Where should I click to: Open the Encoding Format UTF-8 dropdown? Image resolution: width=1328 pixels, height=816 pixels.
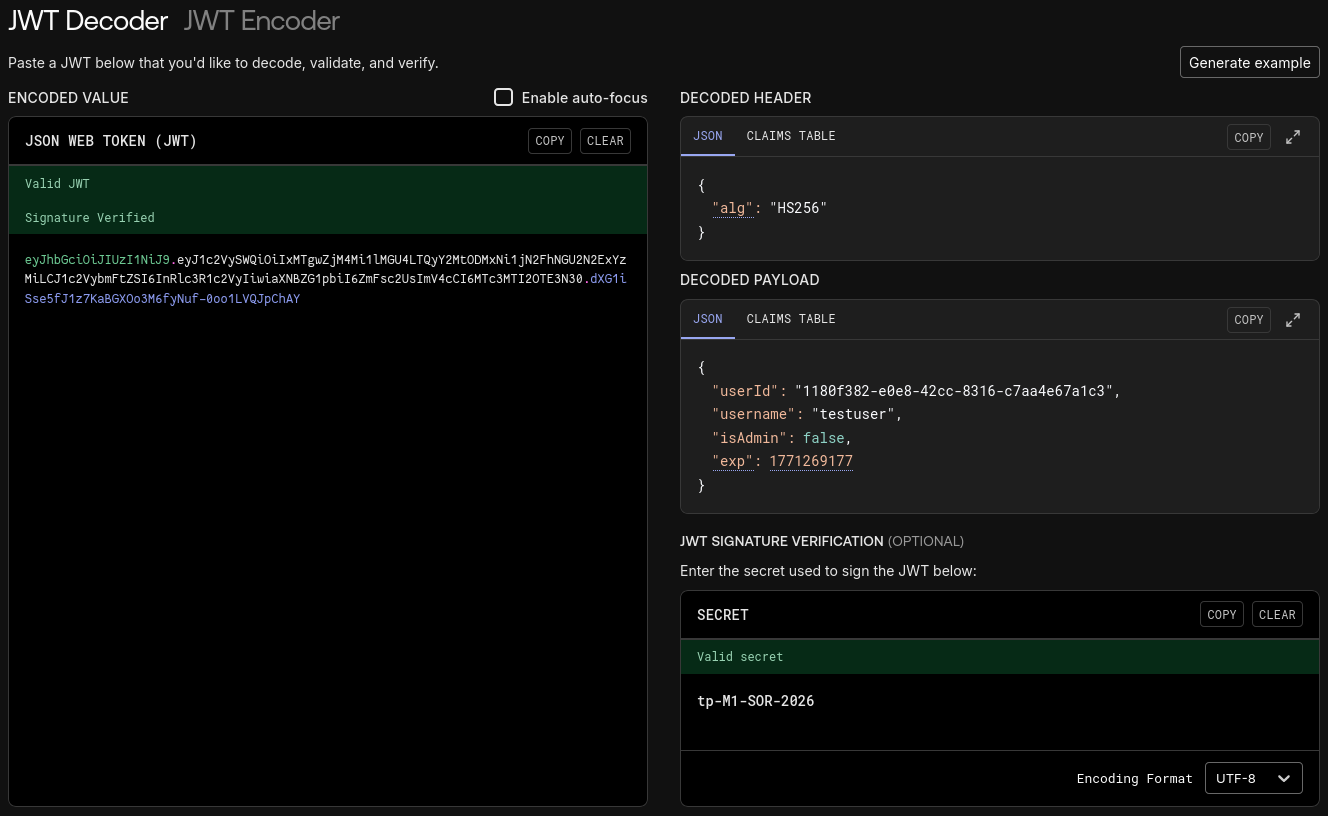(1254, 778)
